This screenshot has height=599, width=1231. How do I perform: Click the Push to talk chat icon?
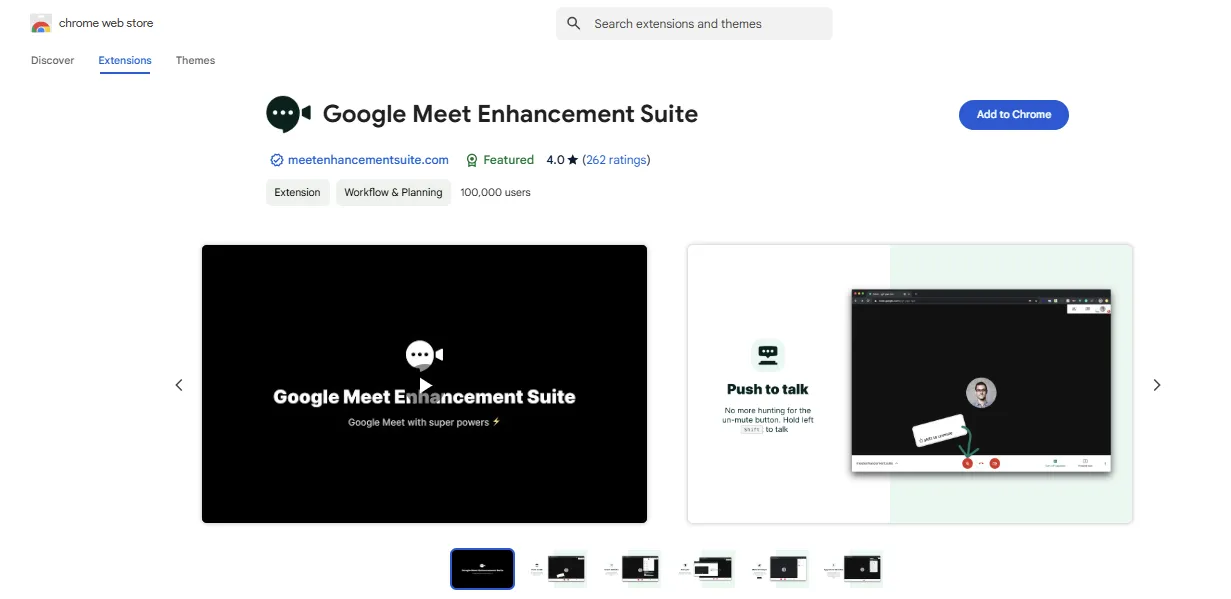point(768,354)
